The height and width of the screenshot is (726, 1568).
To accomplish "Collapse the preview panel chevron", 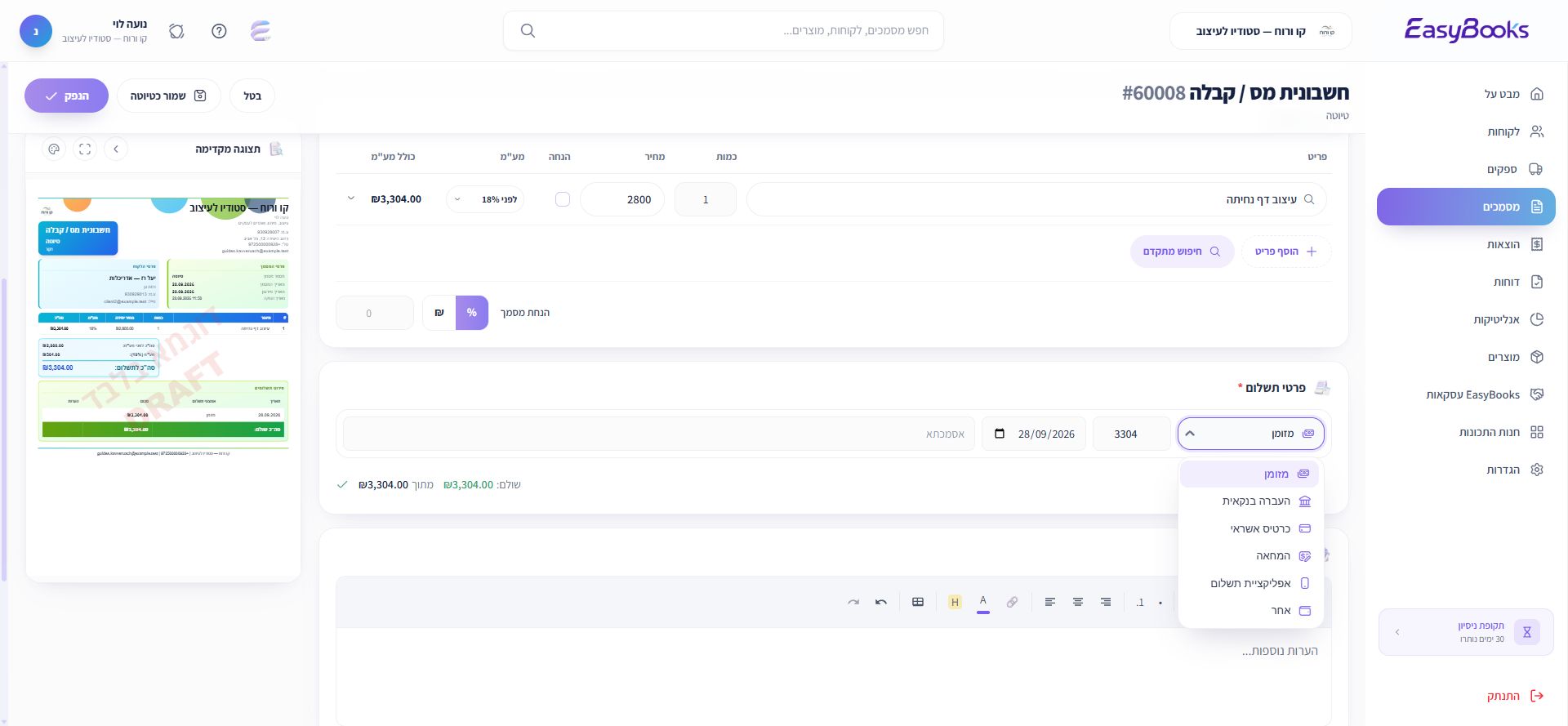I will tap(116, 149).
